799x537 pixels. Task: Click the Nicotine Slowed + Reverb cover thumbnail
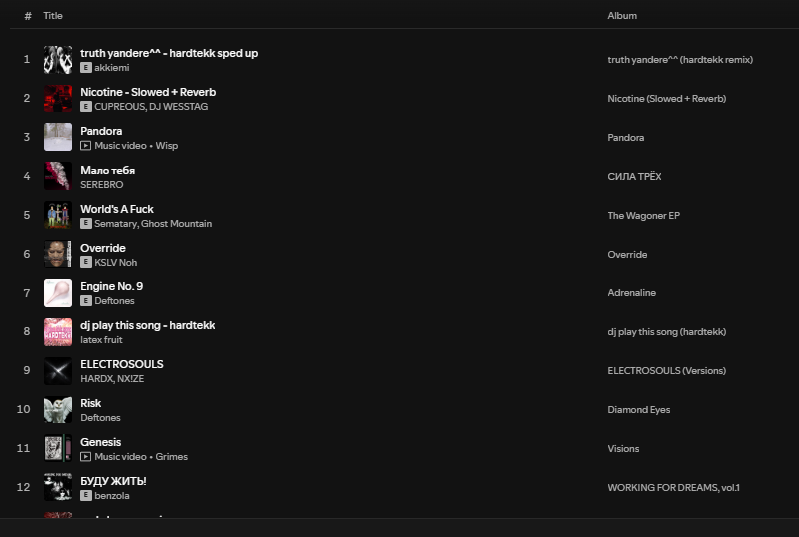coord(58,98)
